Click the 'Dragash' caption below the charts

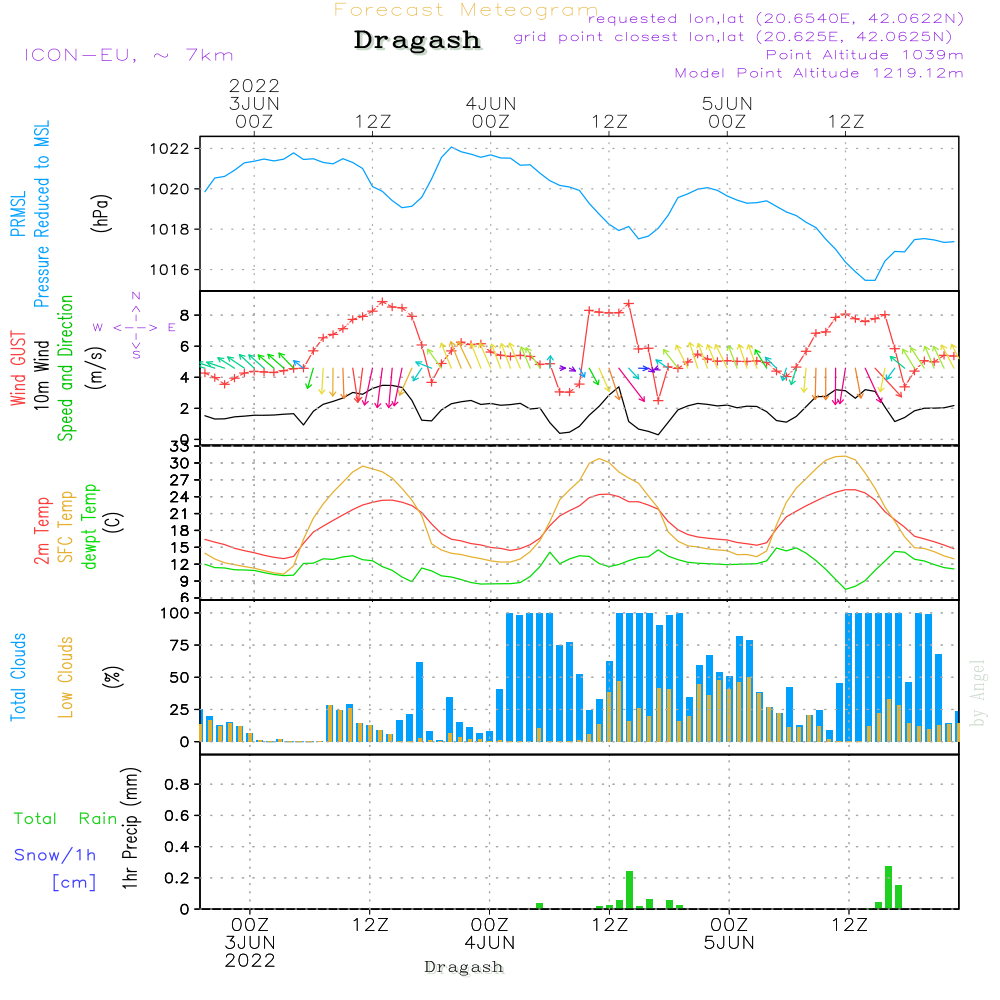464,967
